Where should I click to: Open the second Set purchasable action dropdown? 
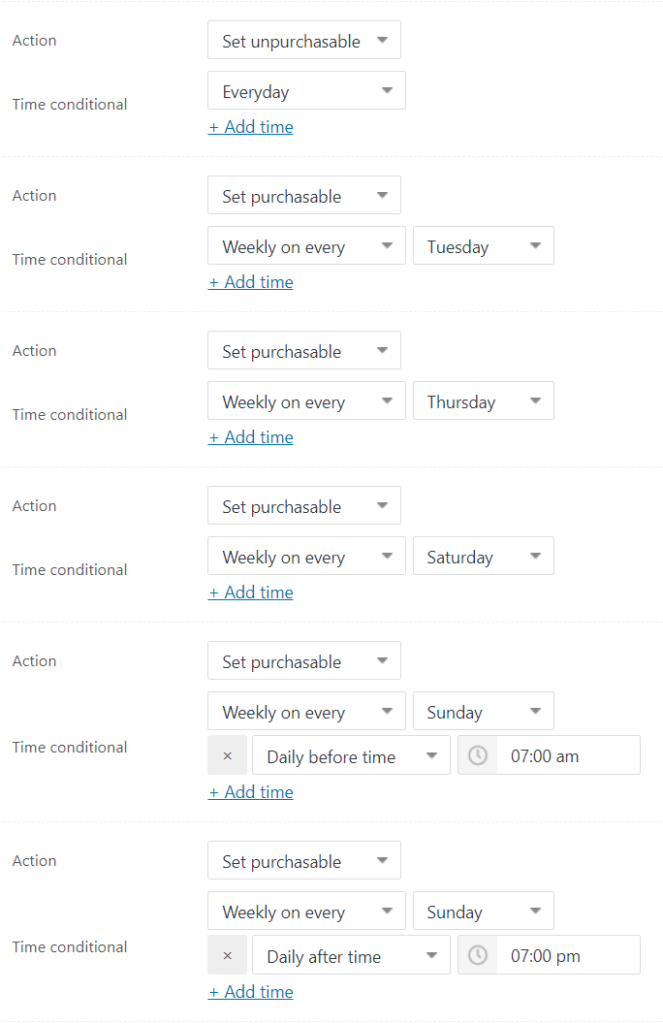(x=303, y=350)
